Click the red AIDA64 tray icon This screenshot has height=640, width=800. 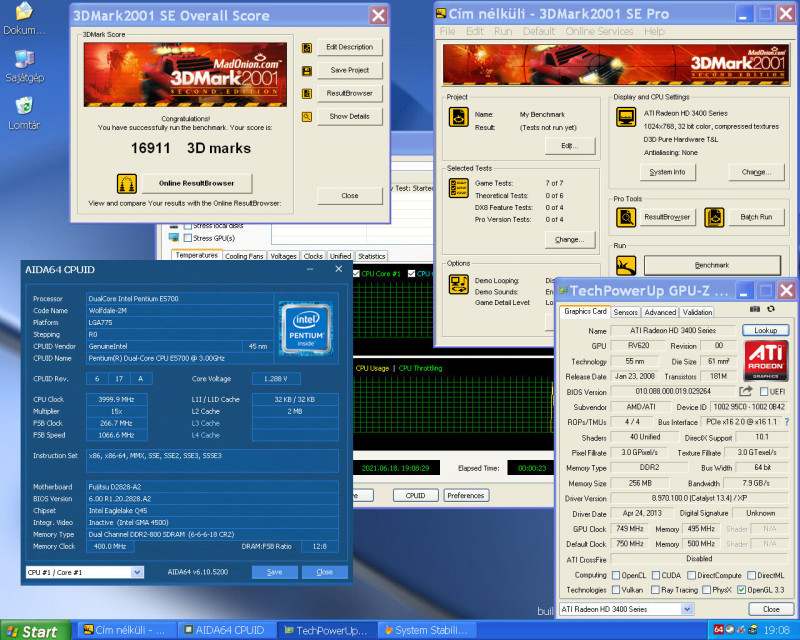pos(718,630)
